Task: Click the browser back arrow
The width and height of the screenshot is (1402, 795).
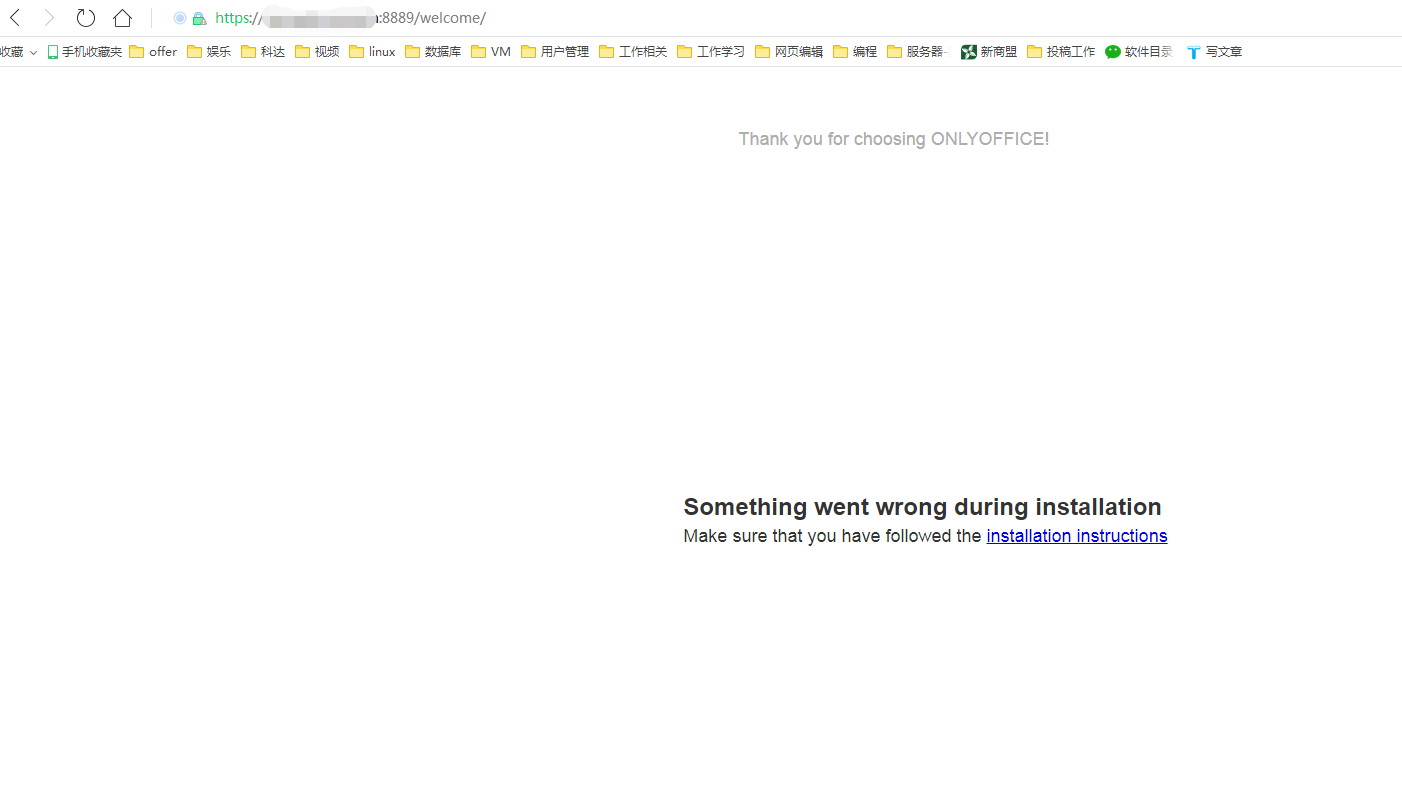Action: (15, 18)
